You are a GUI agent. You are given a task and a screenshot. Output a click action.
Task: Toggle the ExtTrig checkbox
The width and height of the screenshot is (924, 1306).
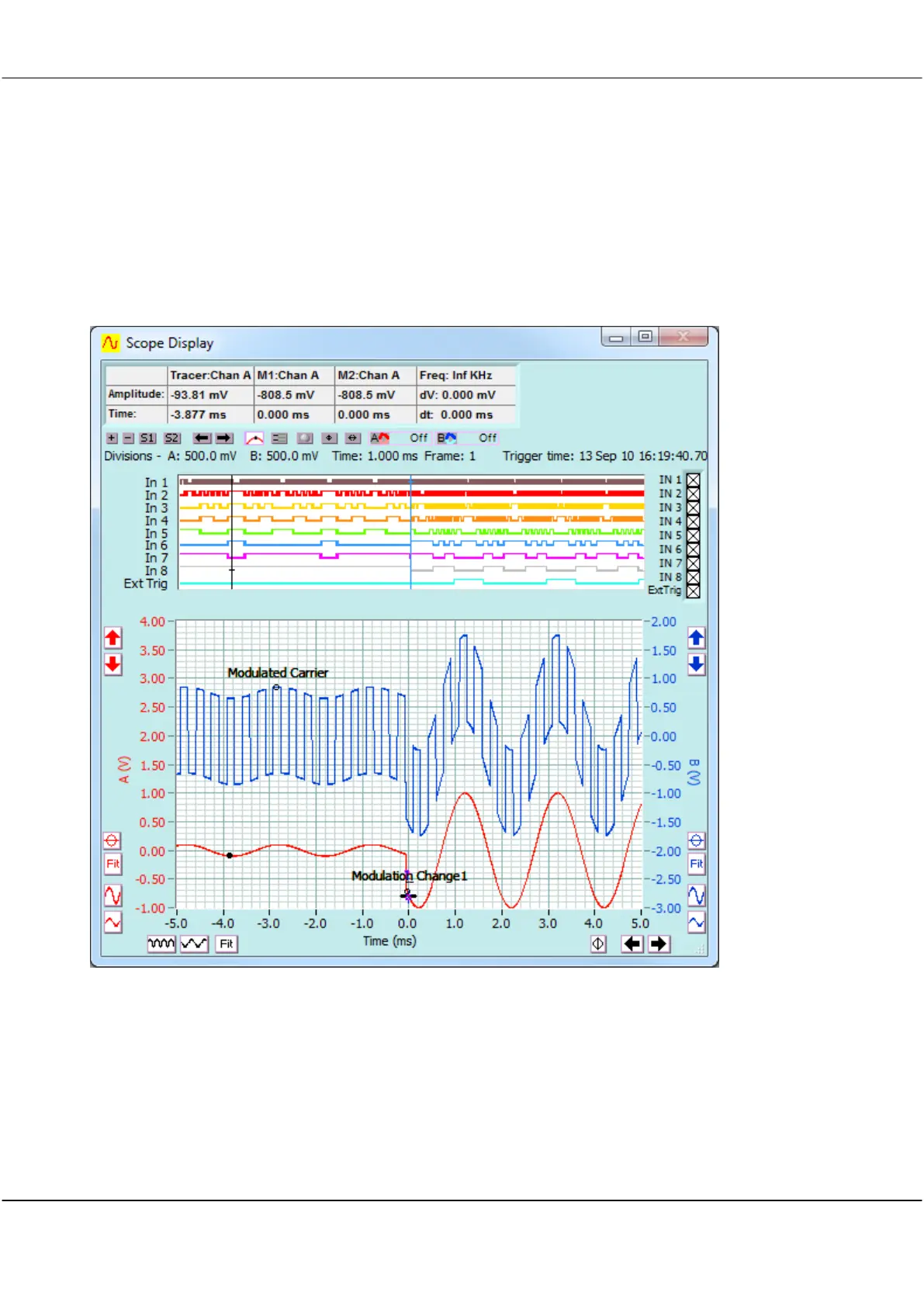pyautogui.click(x=693, y=591)
